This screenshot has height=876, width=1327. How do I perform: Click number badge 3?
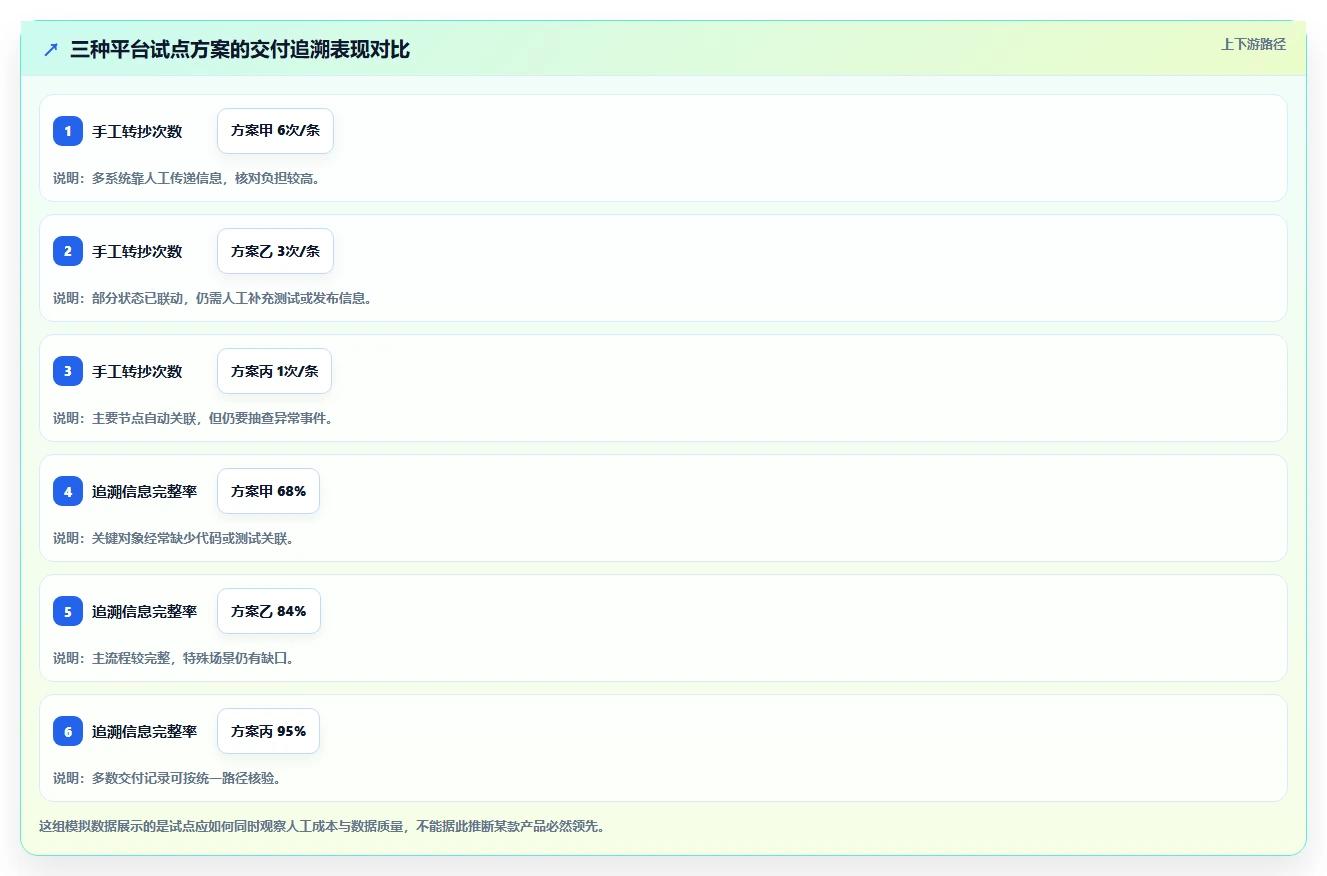pyautogui.click(x=68, y=371)
